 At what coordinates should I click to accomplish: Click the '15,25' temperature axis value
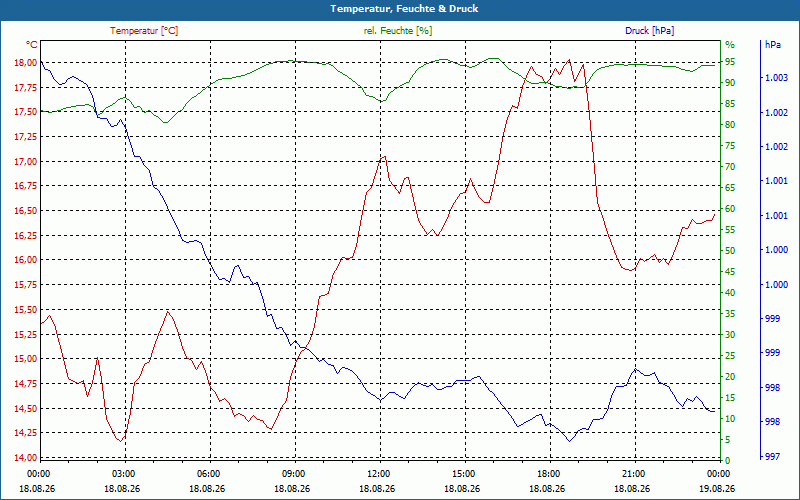27,335
